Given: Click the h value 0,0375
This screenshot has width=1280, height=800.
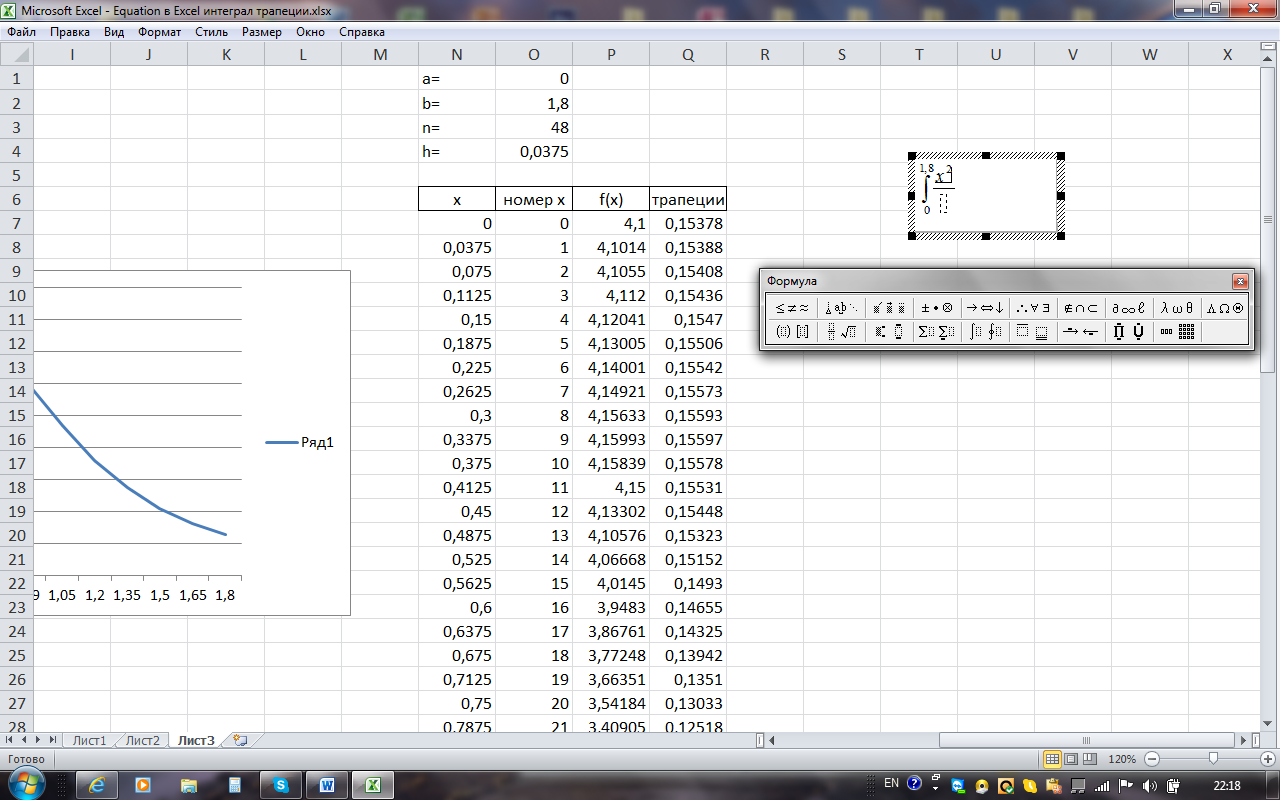Looking at the screenshot, I should pyautogui.click(x=534, y=151).
